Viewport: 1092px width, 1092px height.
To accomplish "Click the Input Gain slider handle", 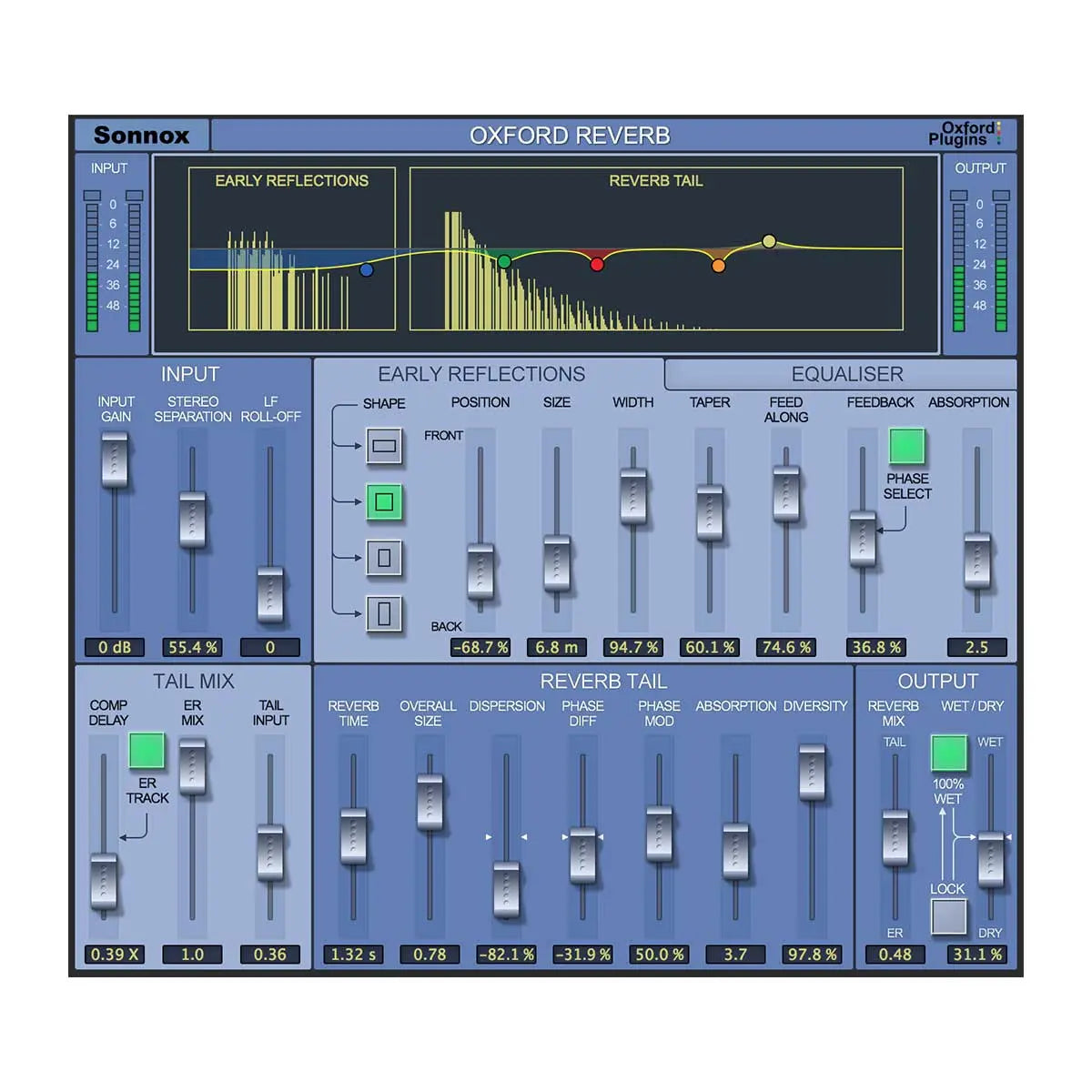I will (116, 460).
